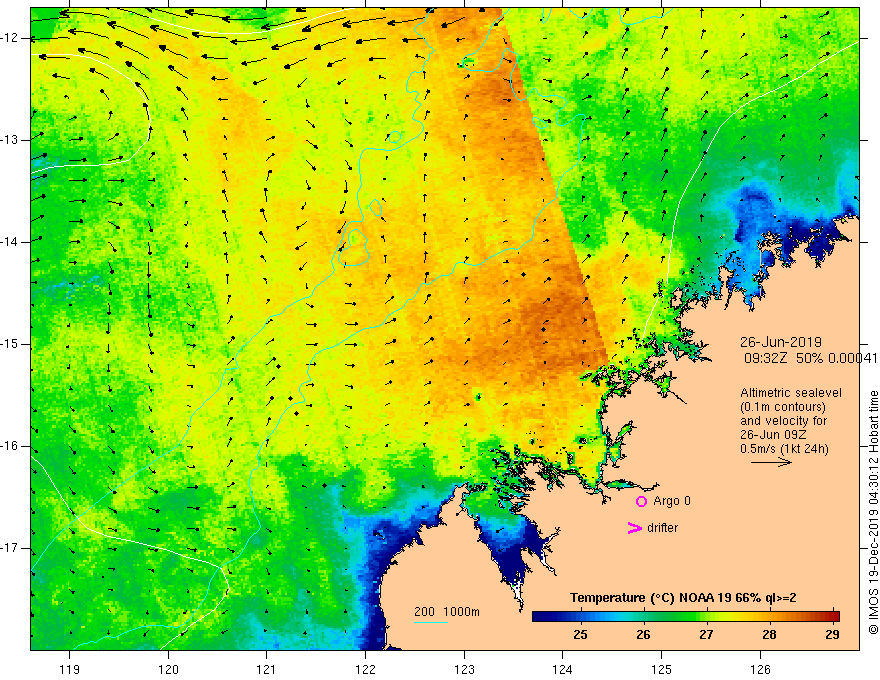Viewport: 880px width, 680px height.
Task: Click the vertical IMOS copyright timestamp text
Action: (873, 512)
